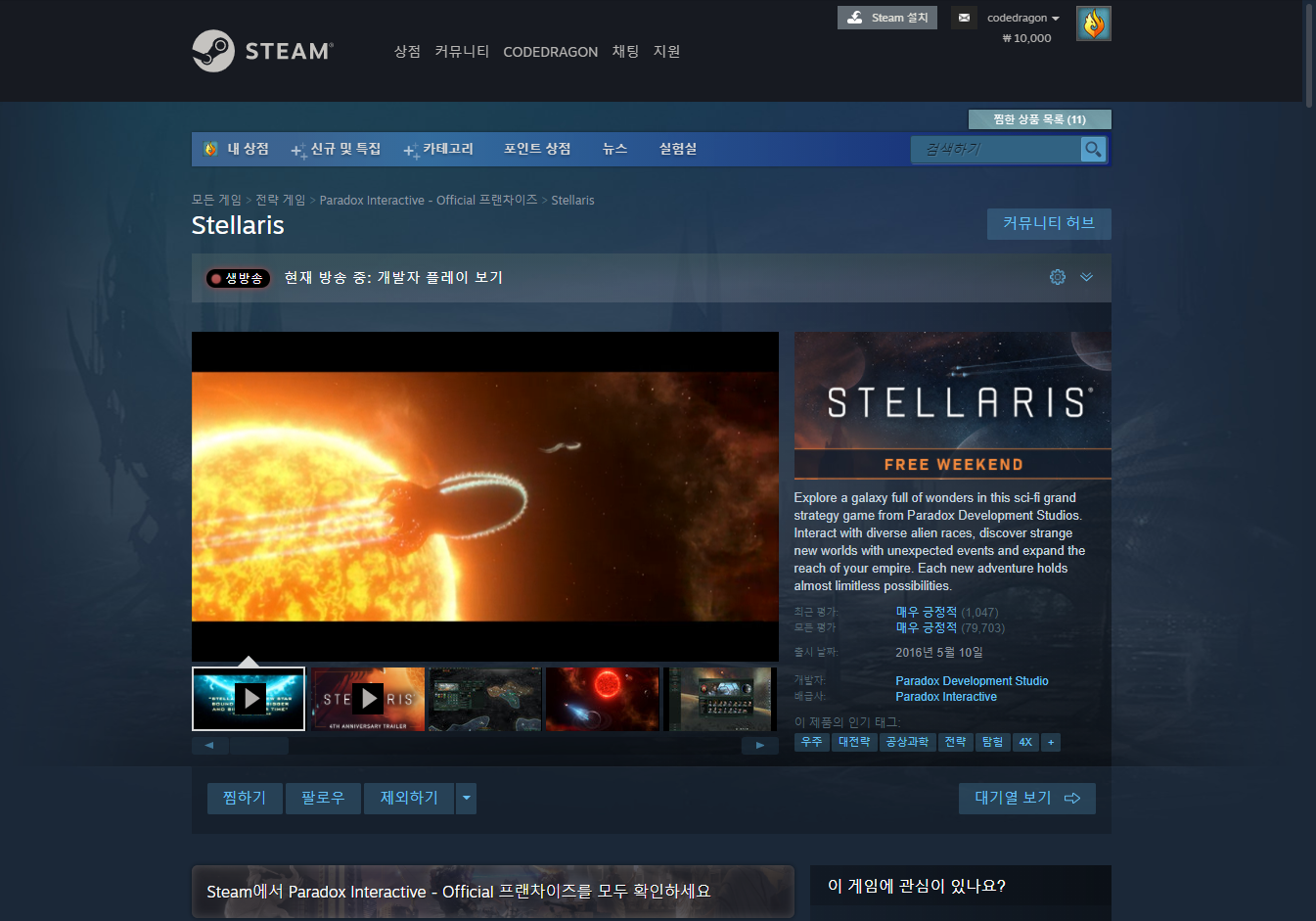
Task: Click the main sun trailer video
Action: pos(485,496)
